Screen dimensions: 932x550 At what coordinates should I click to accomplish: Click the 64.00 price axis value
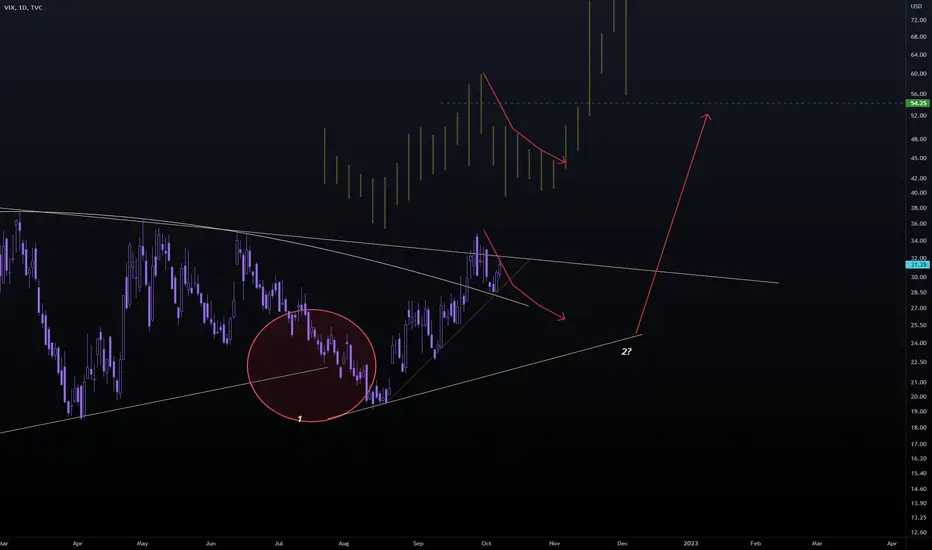918,55
